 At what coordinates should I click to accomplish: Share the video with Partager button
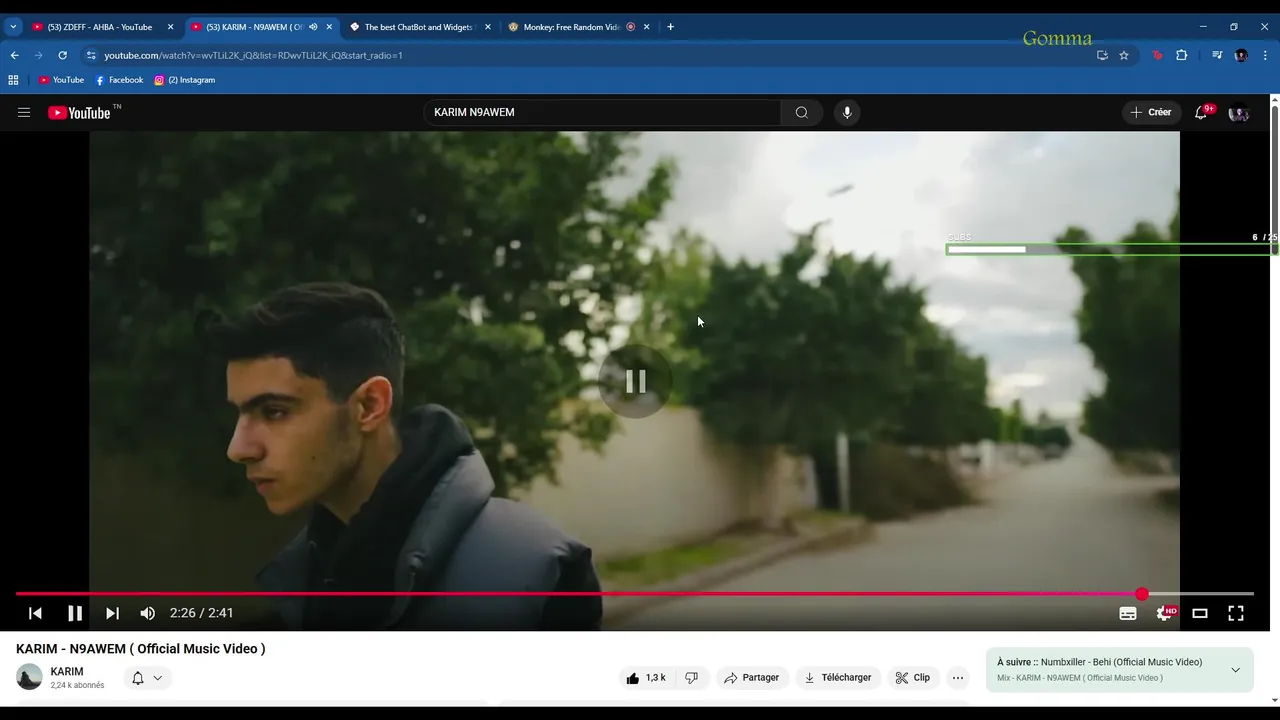(x=752, y=678)
